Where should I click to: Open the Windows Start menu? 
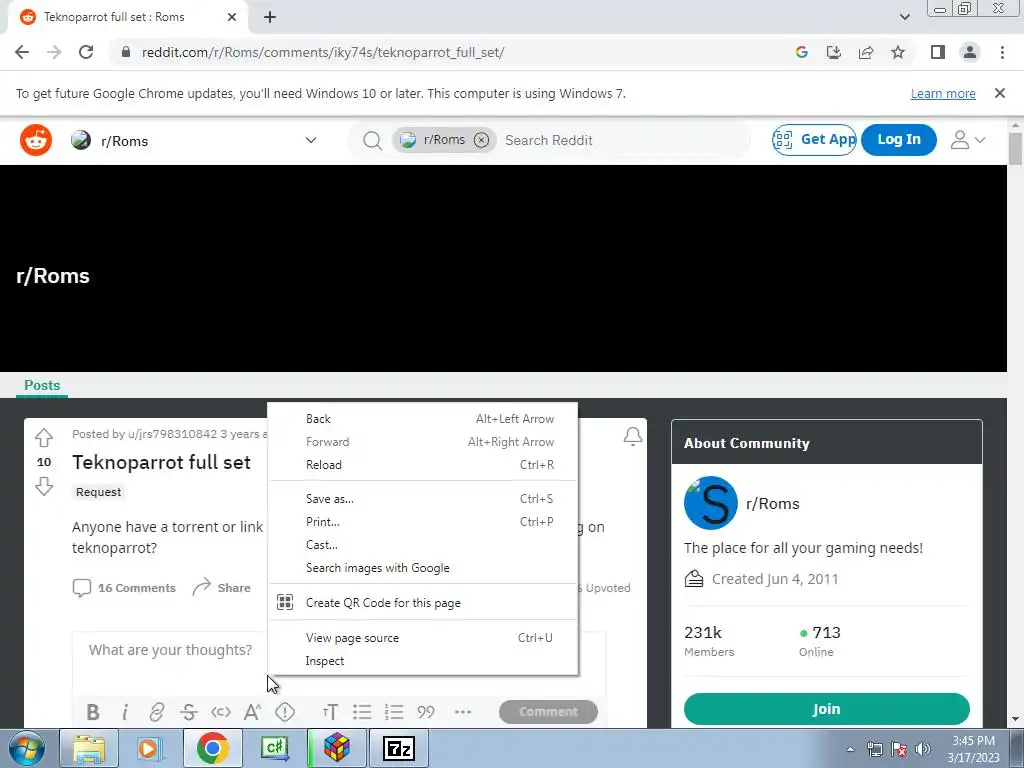click(27, 749)
